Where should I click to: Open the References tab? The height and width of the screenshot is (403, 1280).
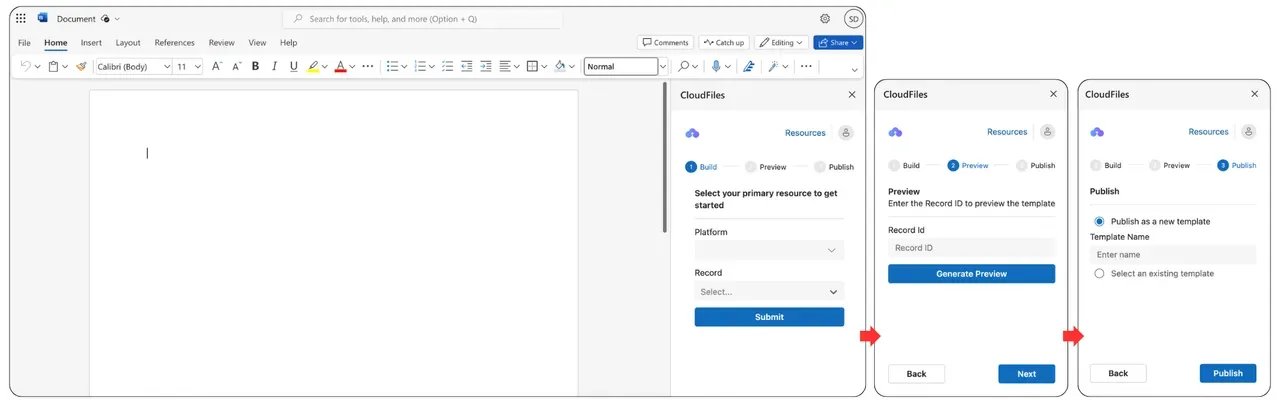pyautogui.click(x=175, y=43)
